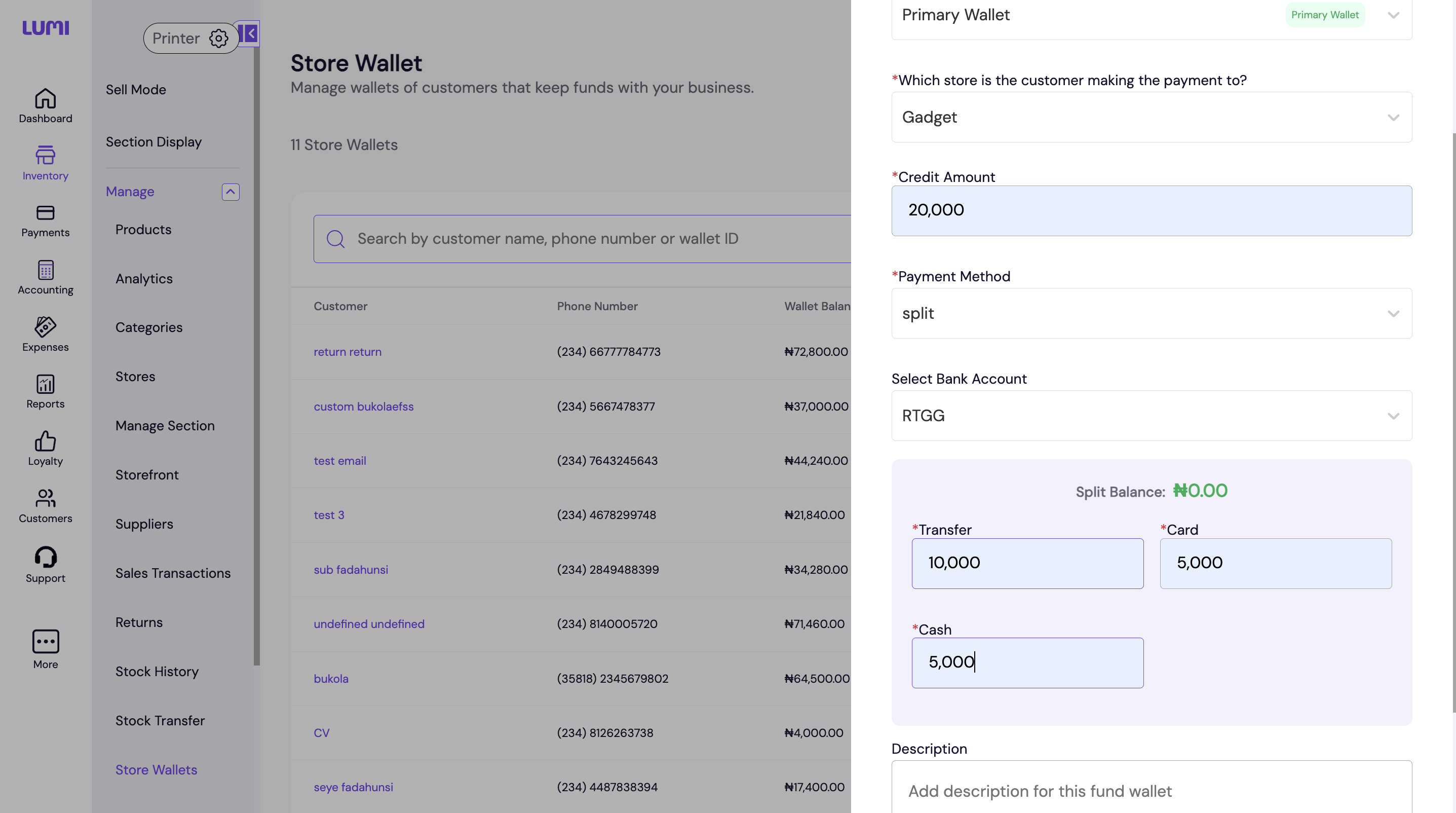Click the Payments card icon
This screenshot has height=813, width=1456.
pos(45,213)
